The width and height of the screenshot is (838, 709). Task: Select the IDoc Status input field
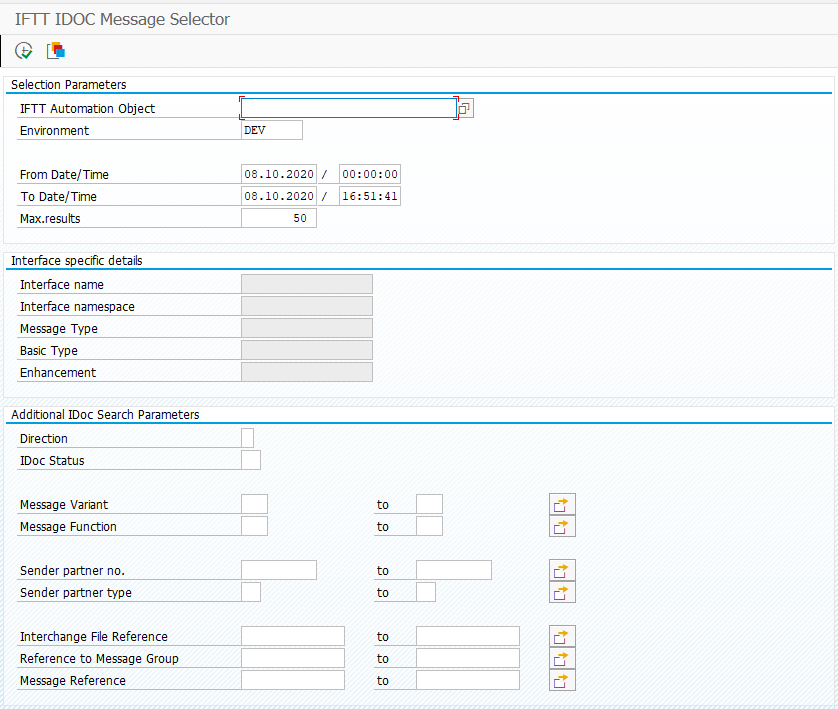252,459
